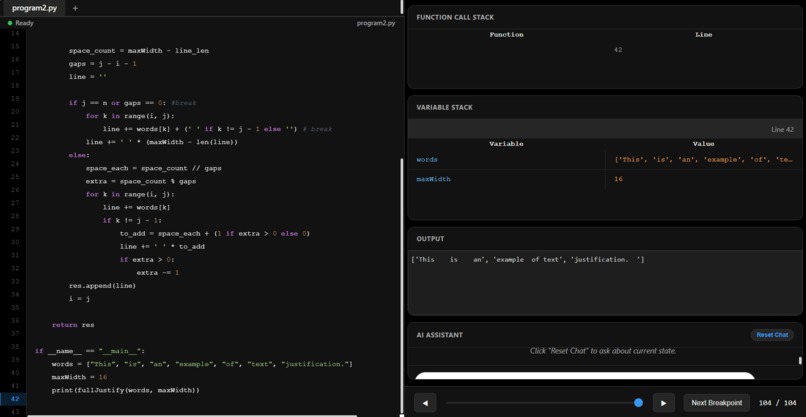Click the 'i = j' code line

(x=79, y=299)
